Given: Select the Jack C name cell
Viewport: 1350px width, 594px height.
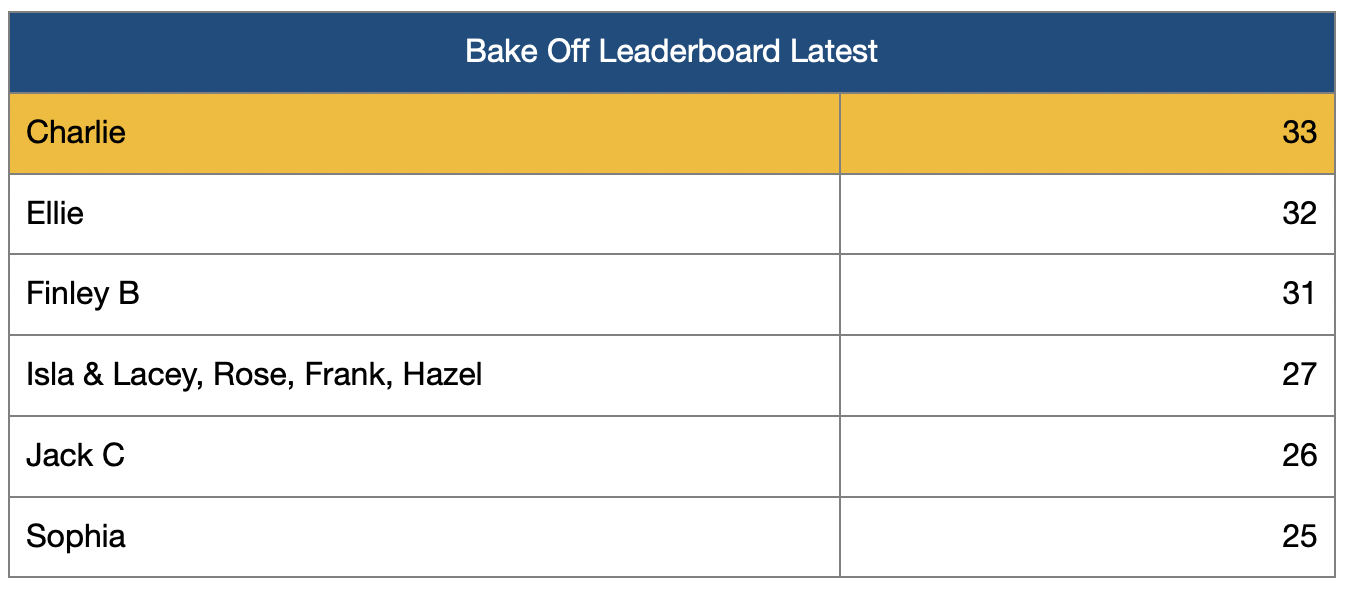Looking at the screenshot, I should [75, 456].
